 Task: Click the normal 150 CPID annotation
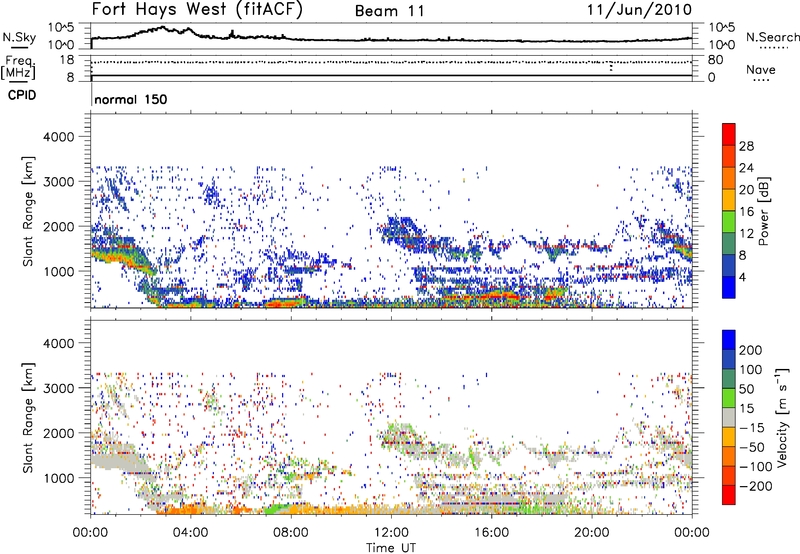point(131,99)
